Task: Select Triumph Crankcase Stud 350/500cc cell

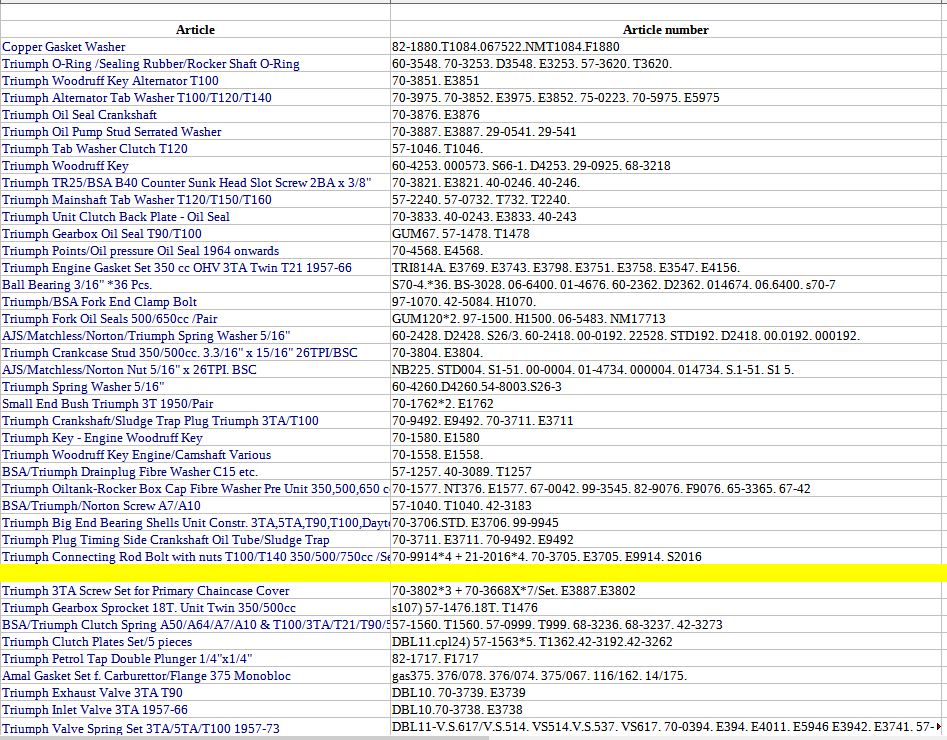Action: (195, 352)
